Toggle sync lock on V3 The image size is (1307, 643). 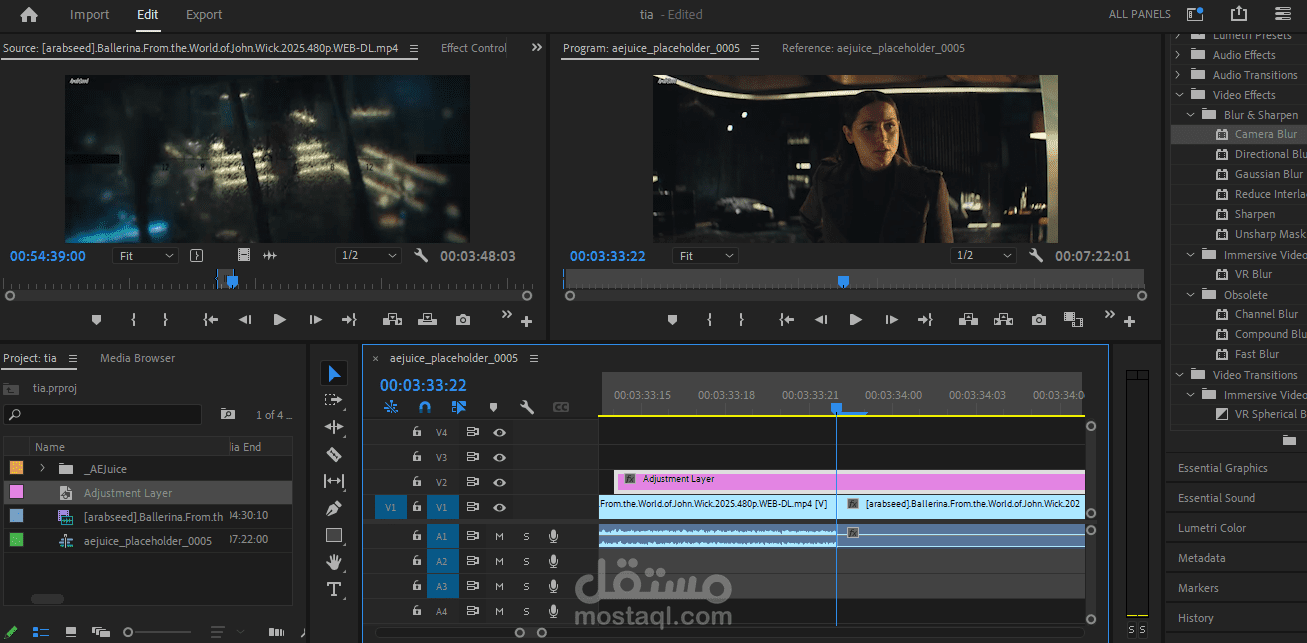pyautogui.click(x=471, y=457)
